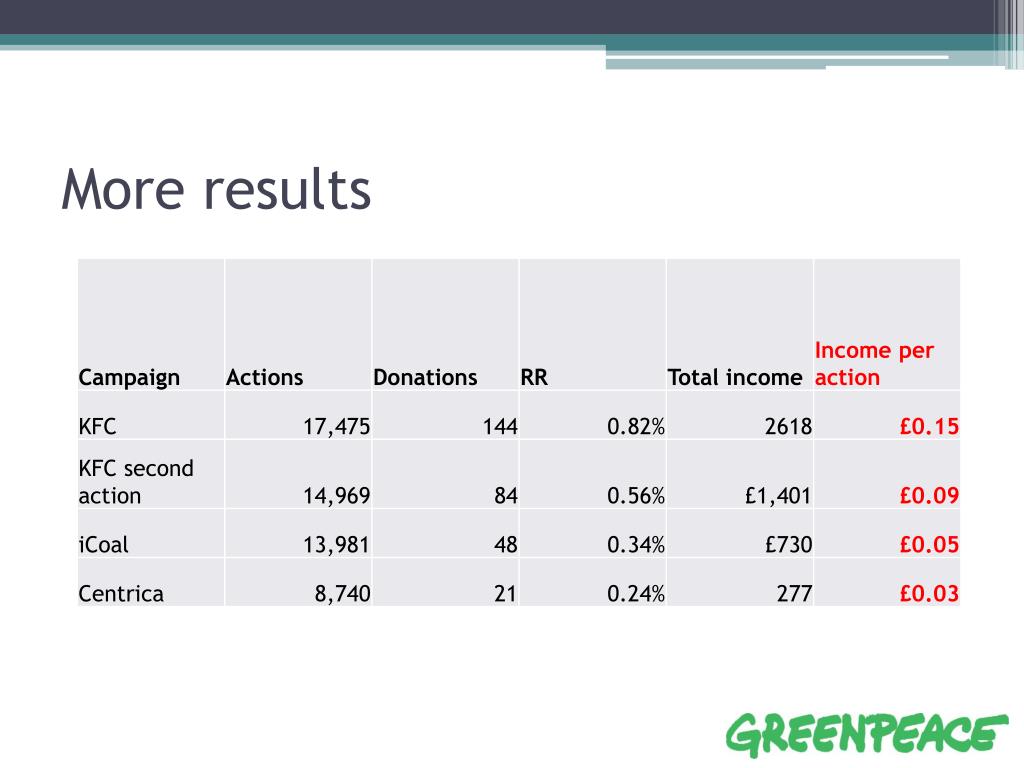Select the 'Campaign' column header
Screen dimensions: 1024x768
click(x=129, y=377)
